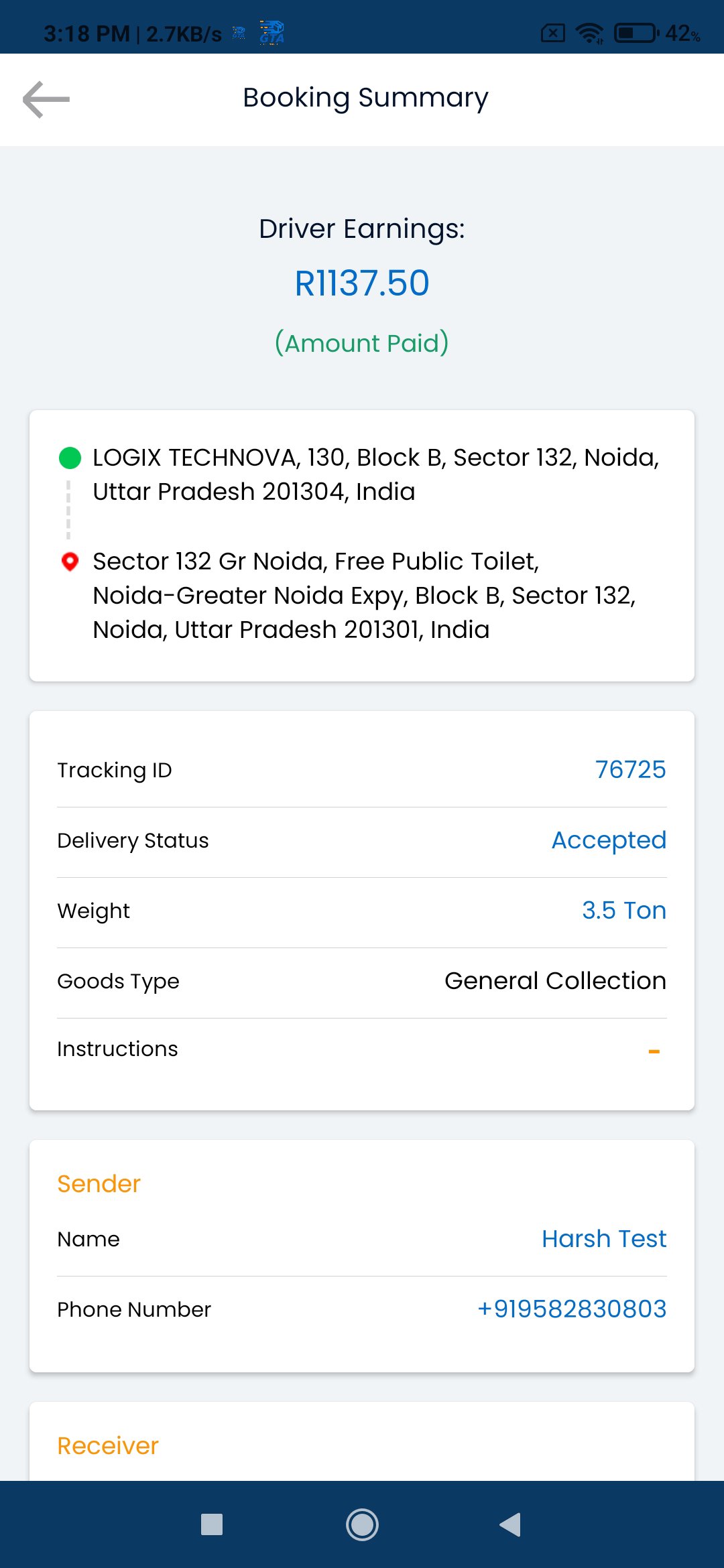Tap the LOGIX TECHNOVA pickup address
Image resolution: width=724 pixels, height=1568 pixels.
375,474
